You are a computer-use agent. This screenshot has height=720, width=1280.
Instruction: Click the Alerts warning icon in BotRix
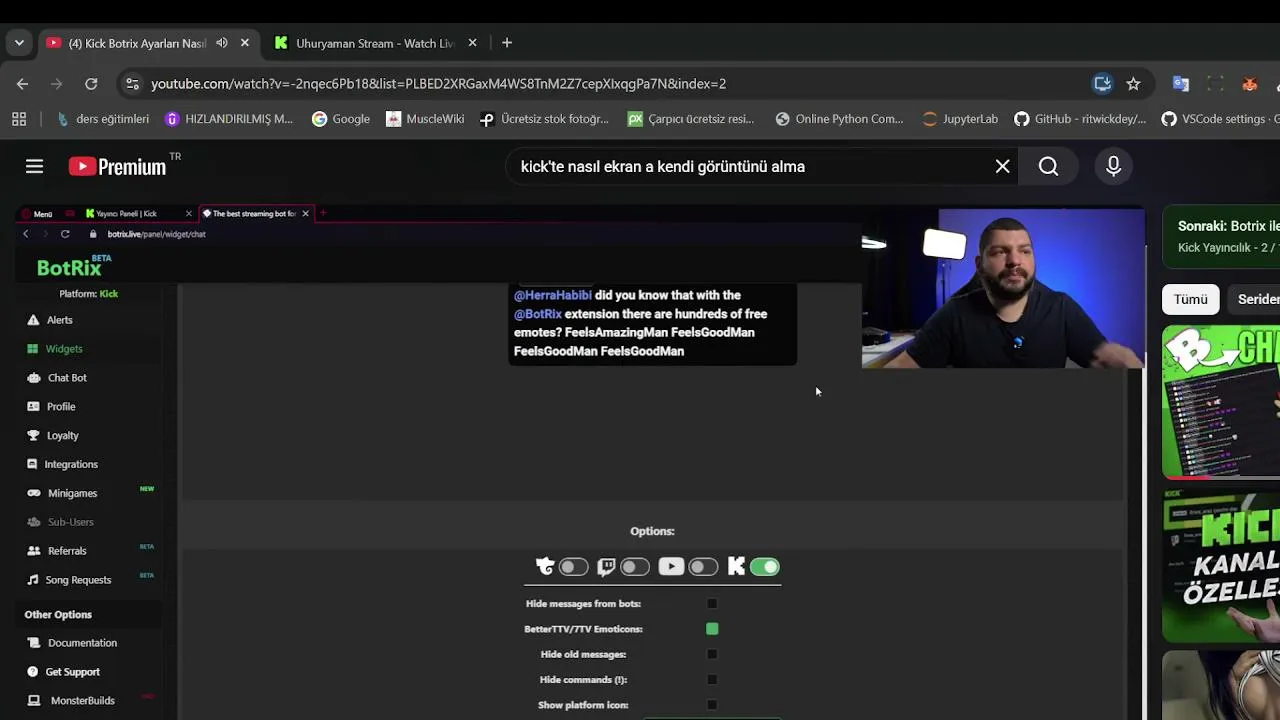34,320
